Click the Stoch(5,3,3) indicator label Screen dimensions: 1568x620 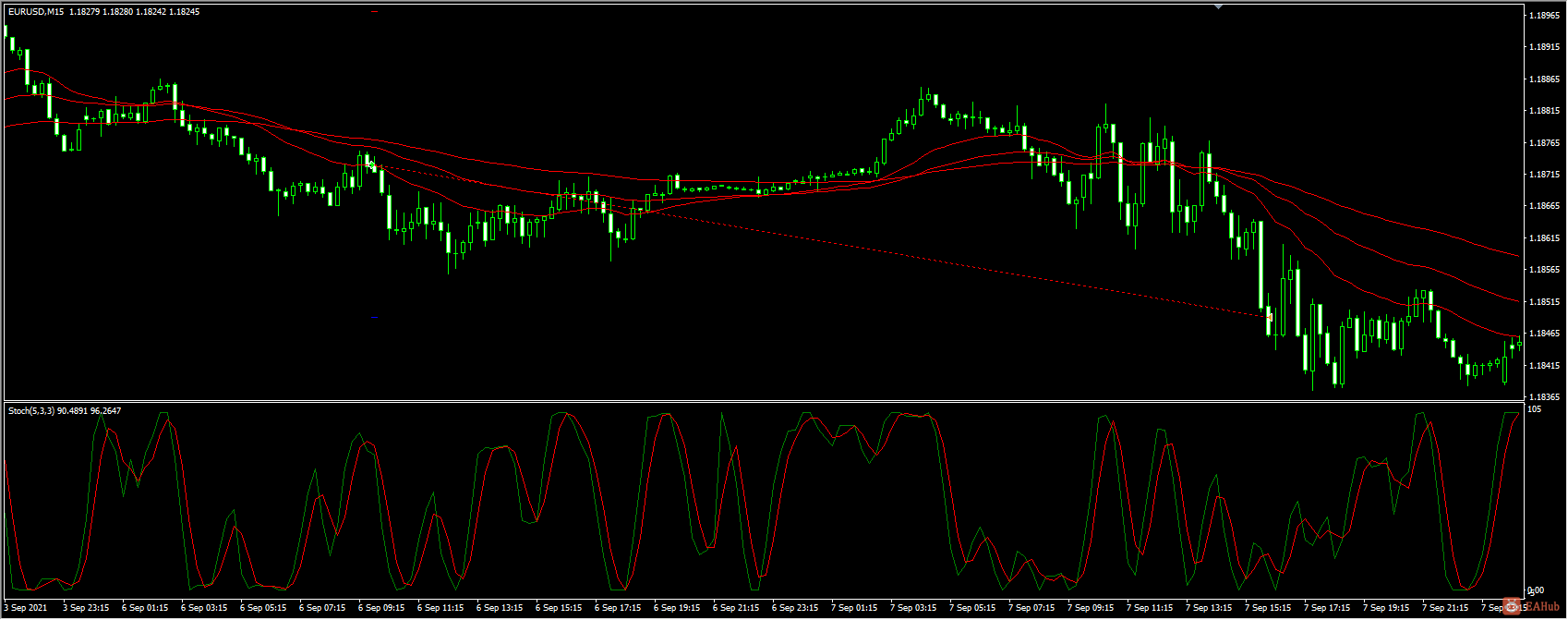pos(30,410)
